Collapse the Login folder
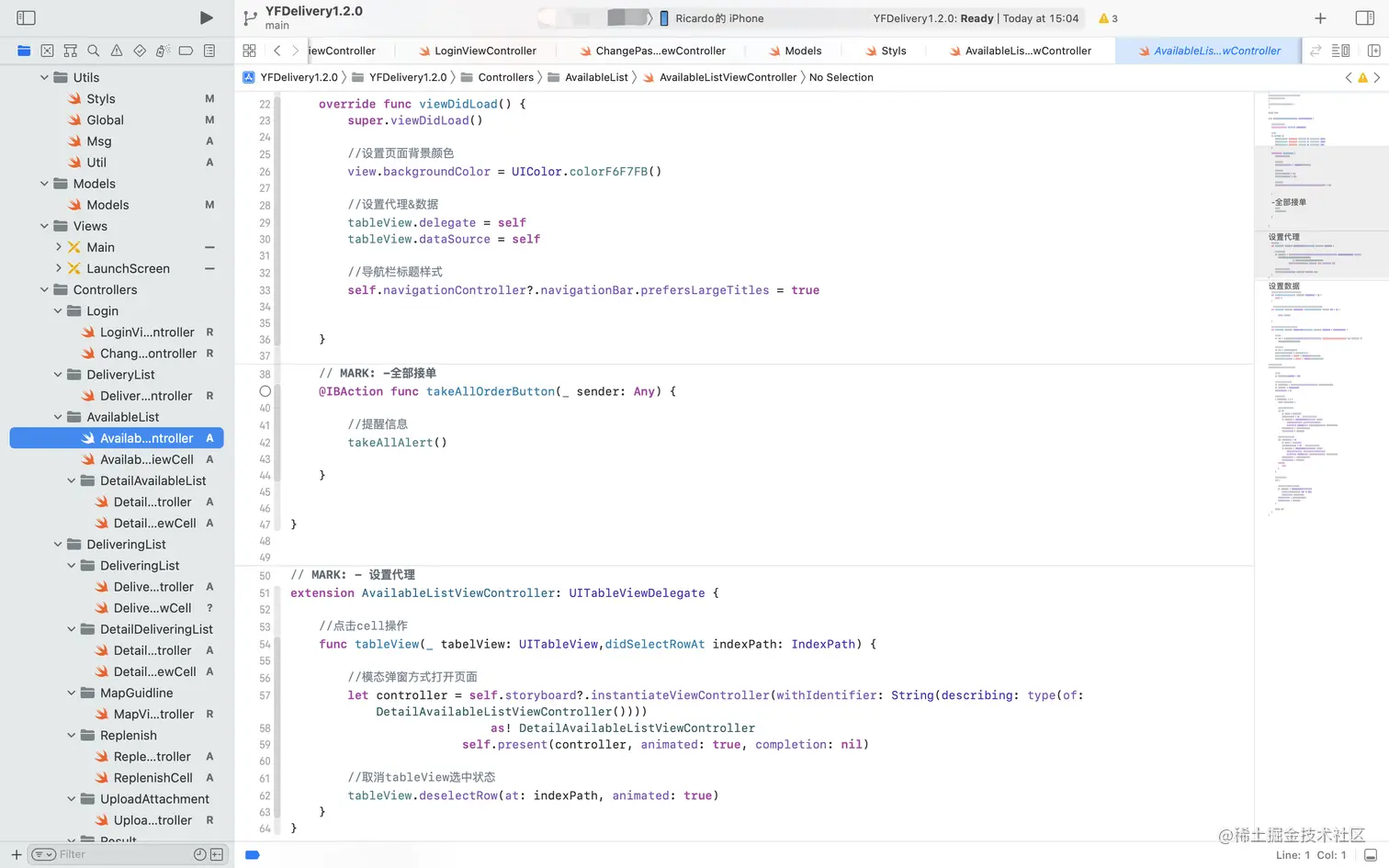The image size is (1389, 868). point(58,310)
